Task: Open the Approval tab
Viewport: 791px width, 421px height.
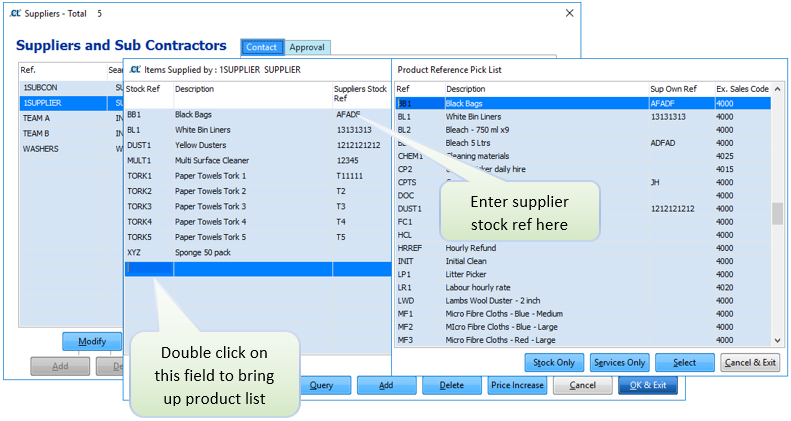Action: click(x=307, y=47)
